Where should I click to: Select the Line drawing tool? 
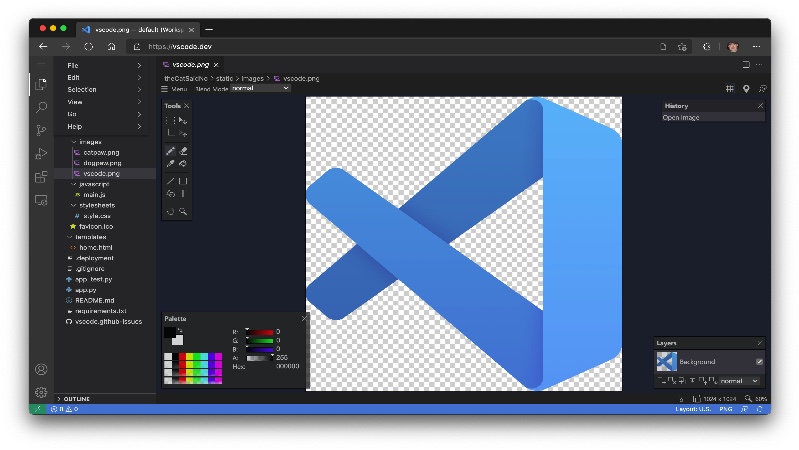pos(171,181)
